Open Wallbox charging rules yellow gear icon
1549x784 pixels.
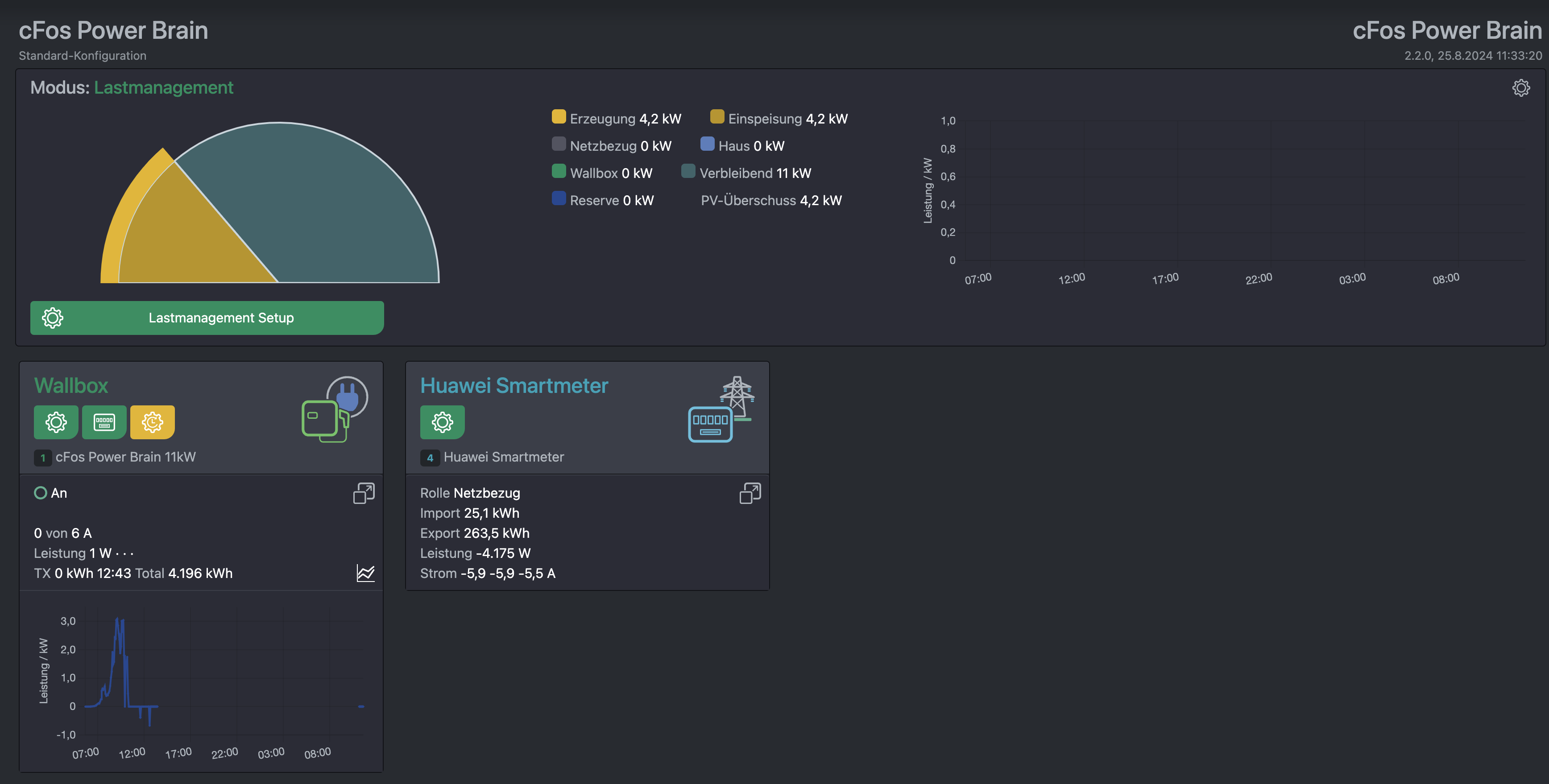point(152,422)
